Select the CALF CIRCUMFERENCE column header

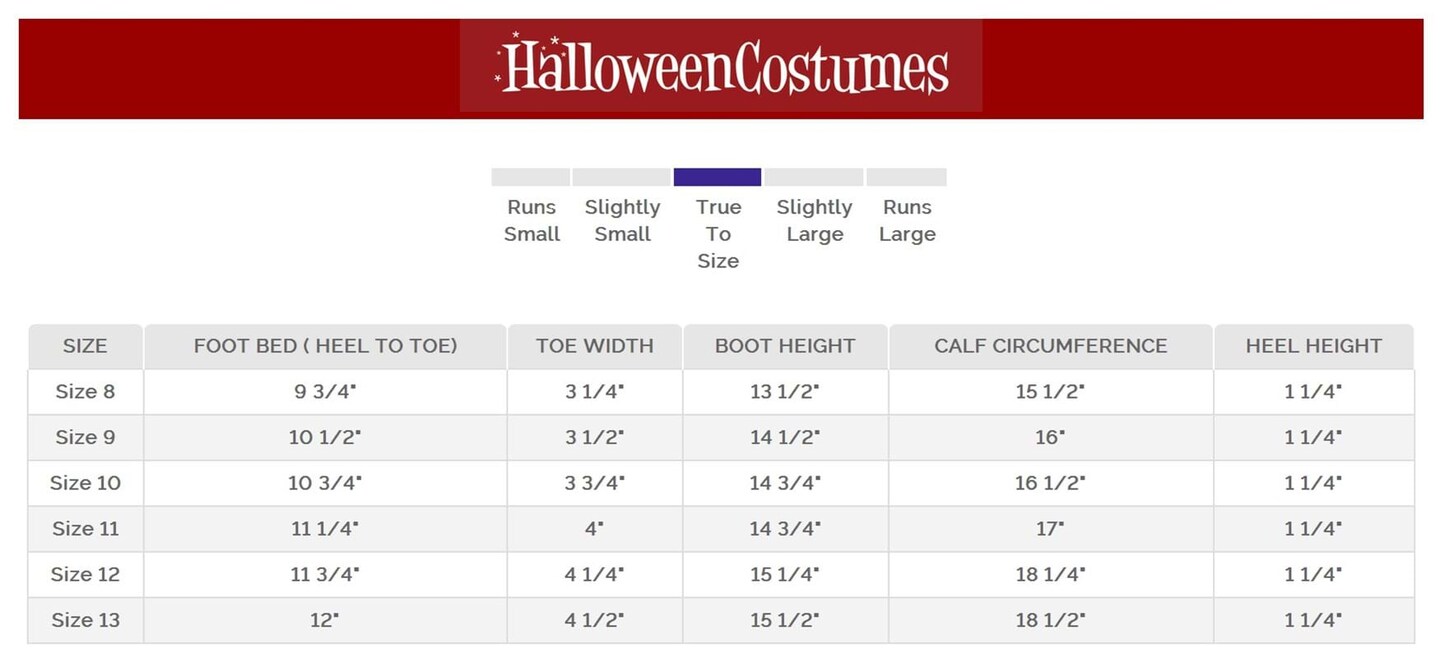coord(1050,346)
